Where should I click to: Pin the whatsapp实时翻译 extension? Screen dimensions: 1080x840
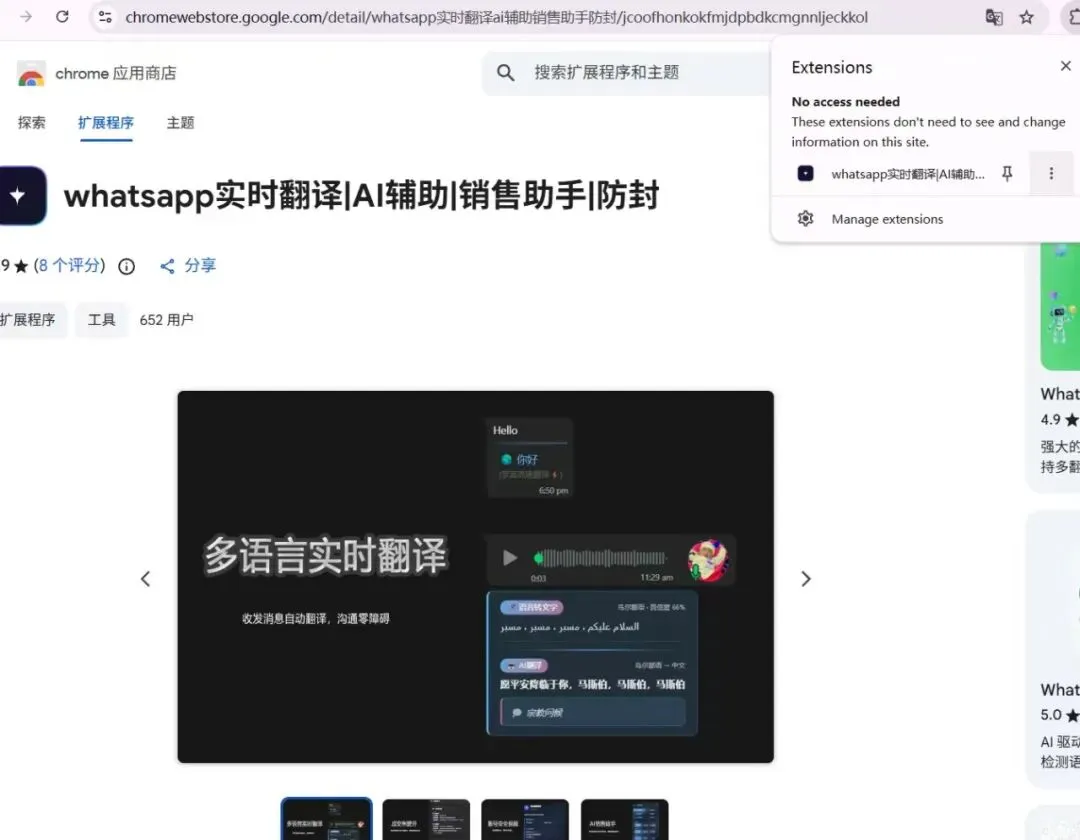point(1007,174)
